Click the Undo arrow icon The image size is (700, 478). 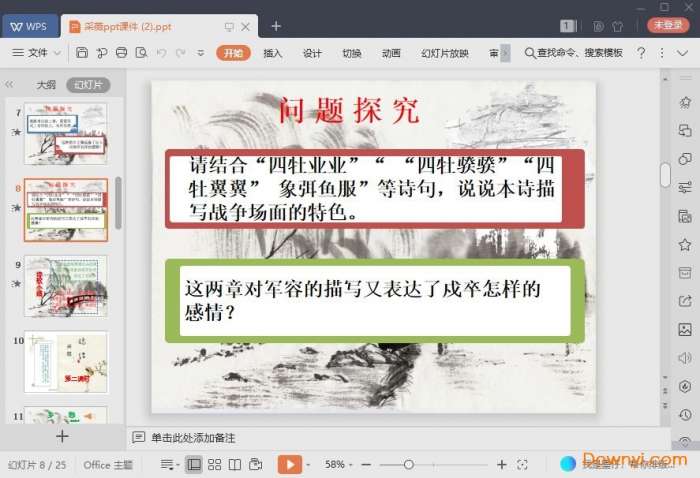pos(161,53)
